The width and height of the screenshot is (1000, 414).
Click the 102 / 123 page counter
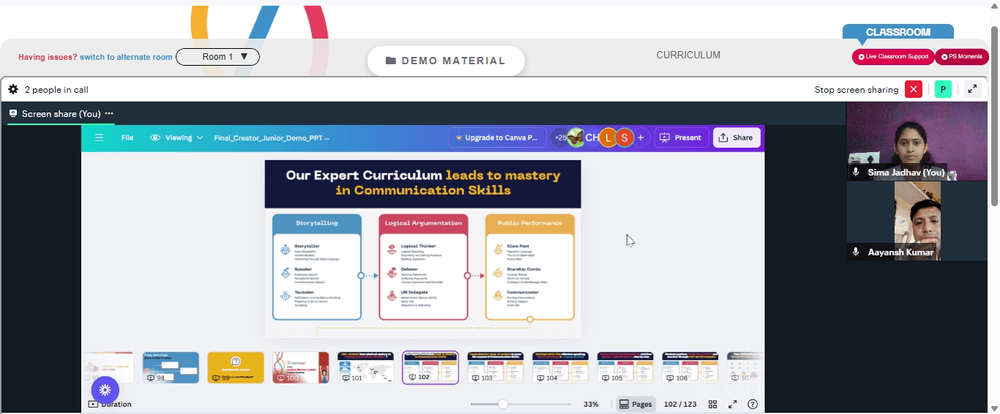pos(680,404)
